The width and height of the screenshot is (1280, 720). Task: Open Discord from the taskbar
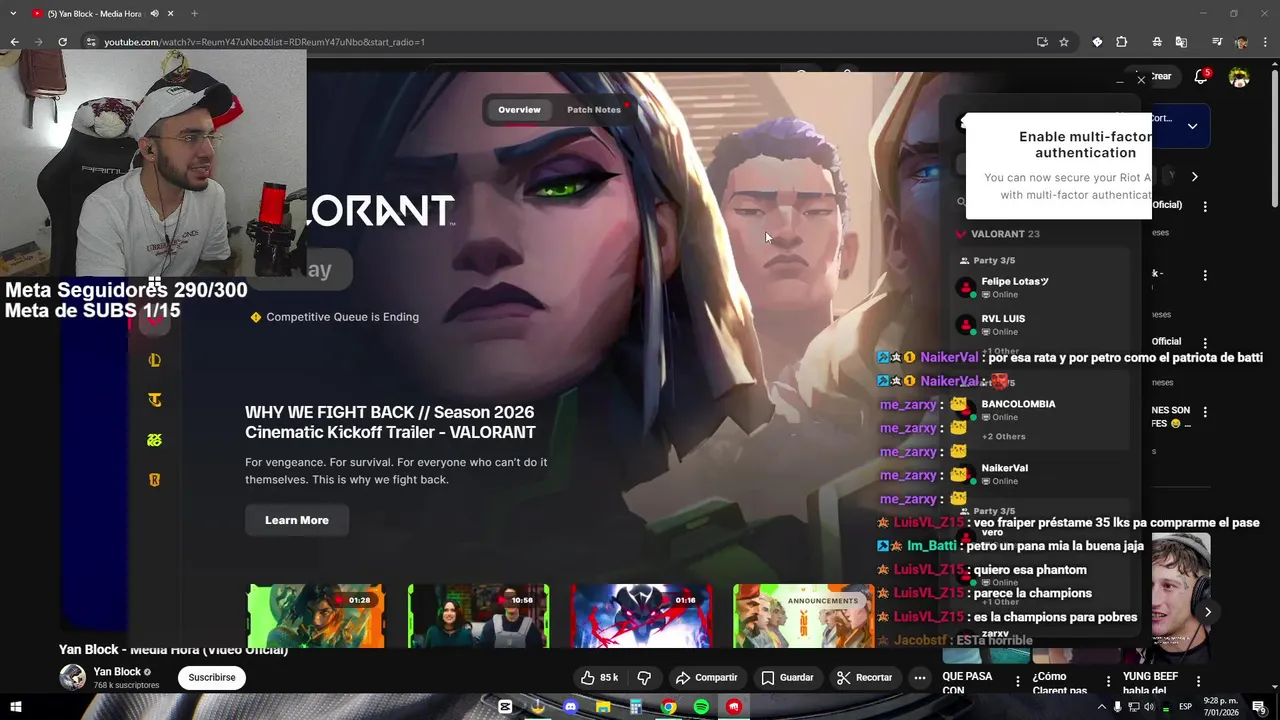pyautogui.click(x=571, y=707)
